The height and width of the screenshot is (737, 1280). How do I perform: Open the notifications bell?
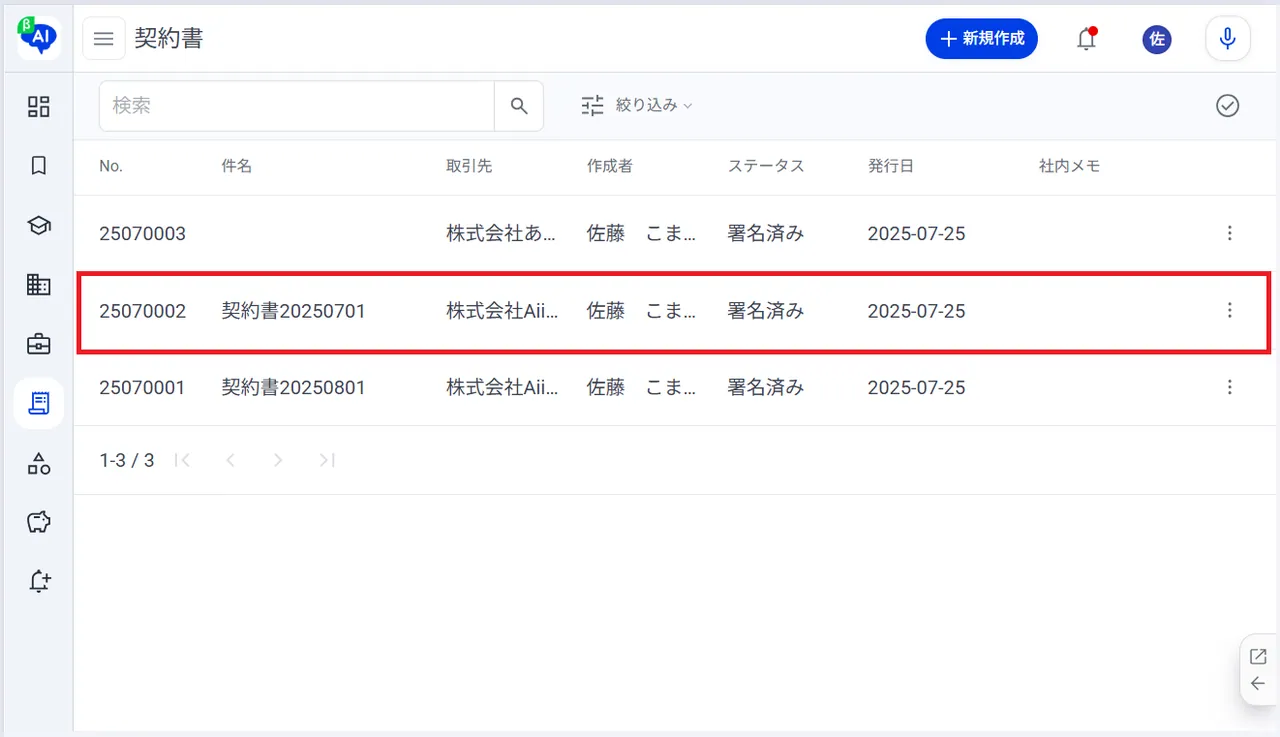(x=1086, y=39)
